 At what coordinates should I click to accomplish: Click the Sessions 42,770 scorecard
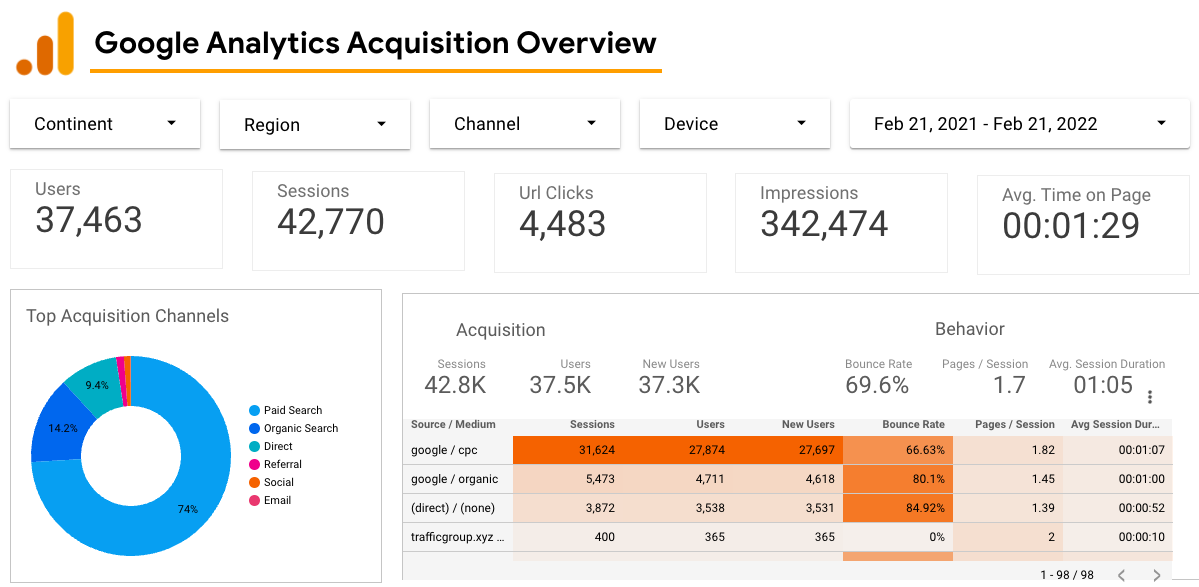358,220
